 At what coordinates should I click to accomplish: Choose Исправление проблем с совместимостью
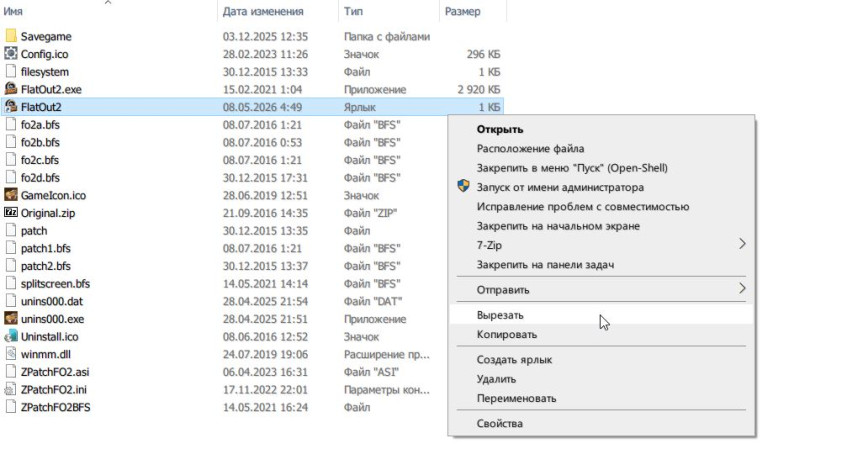tap(583, 207)
